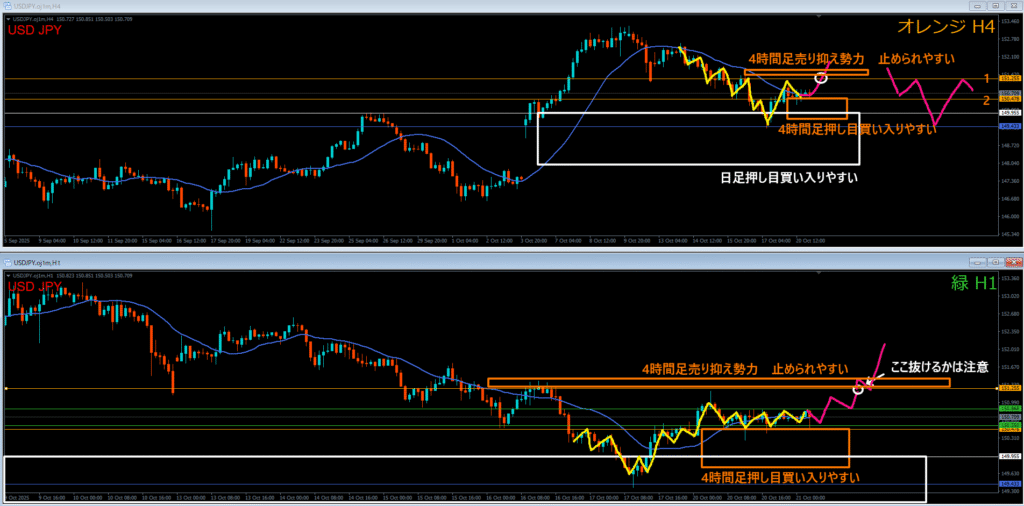This screenshot has width=1024, height=506.
Task: Click the orange 151.255 price tag on H4 axis
Action: pos(1009,78)
